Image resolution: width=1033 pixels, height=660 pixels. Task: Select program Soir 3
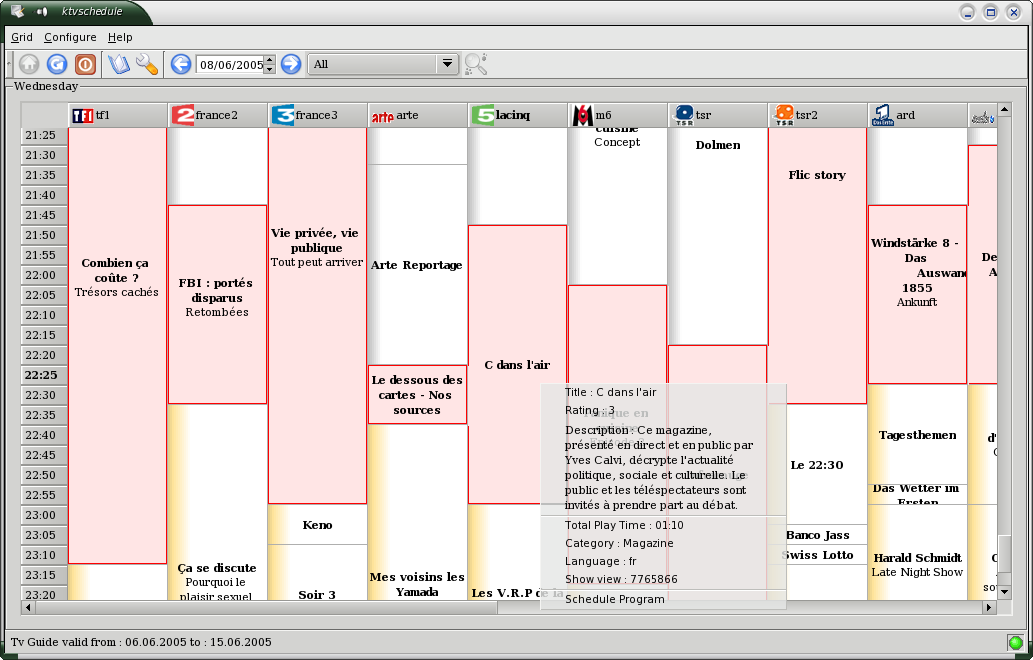pos(317,572)
